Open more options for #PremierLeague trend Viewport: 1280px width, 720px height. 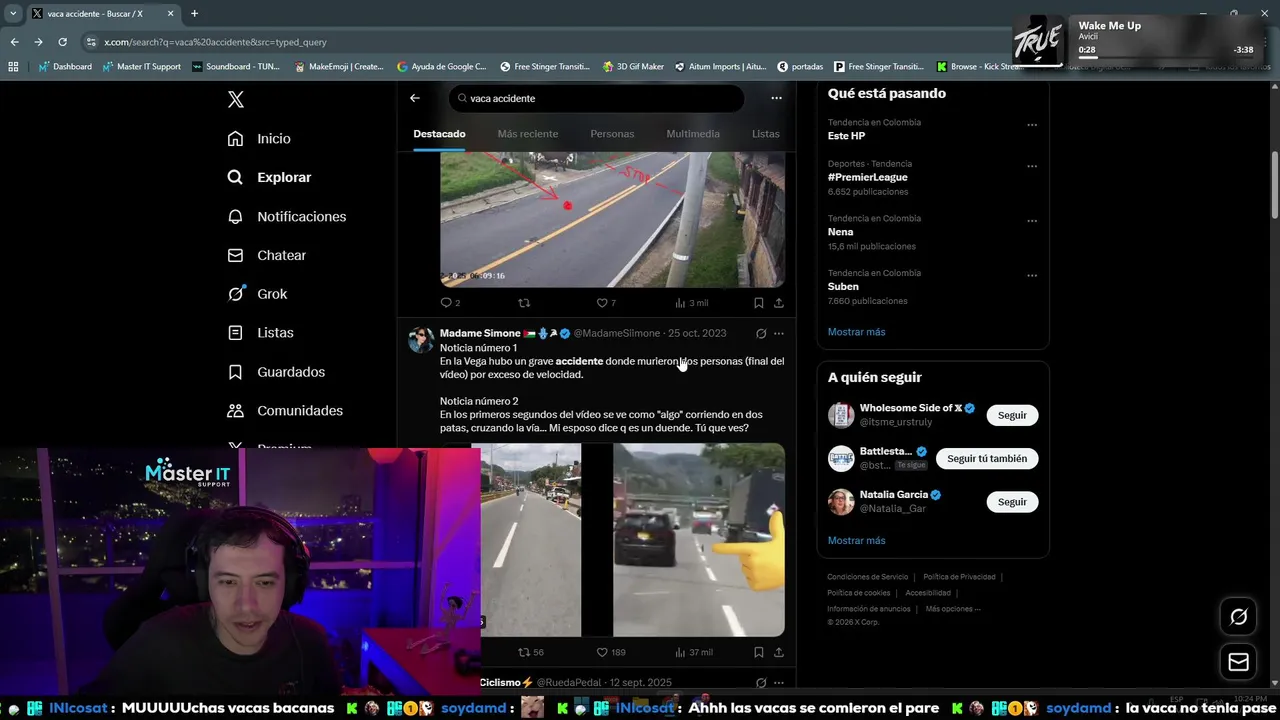click(1032, 166)
